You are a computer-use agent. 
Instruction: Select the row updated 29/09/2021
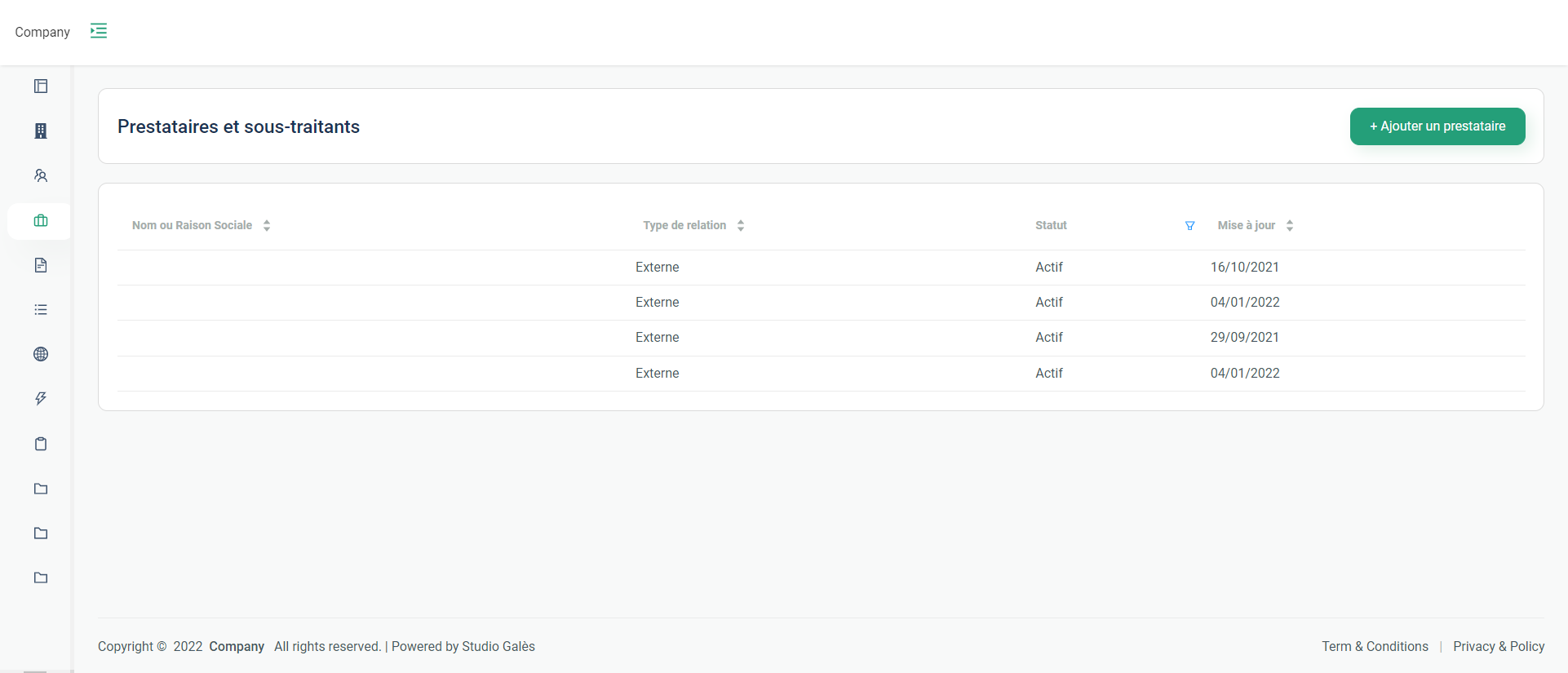[x=820, y=338]
